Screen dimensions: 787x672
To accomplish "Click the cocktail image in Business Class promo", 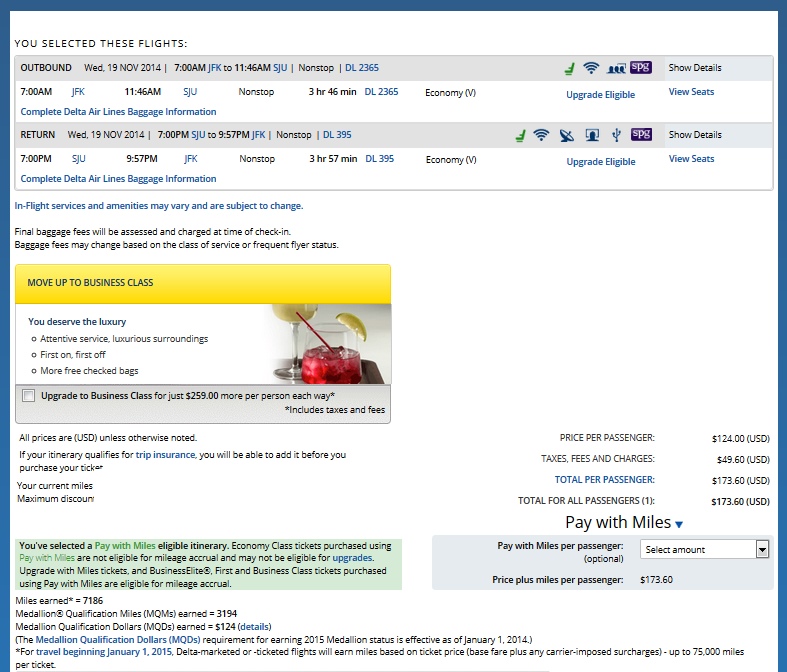I will click(329, 342).
